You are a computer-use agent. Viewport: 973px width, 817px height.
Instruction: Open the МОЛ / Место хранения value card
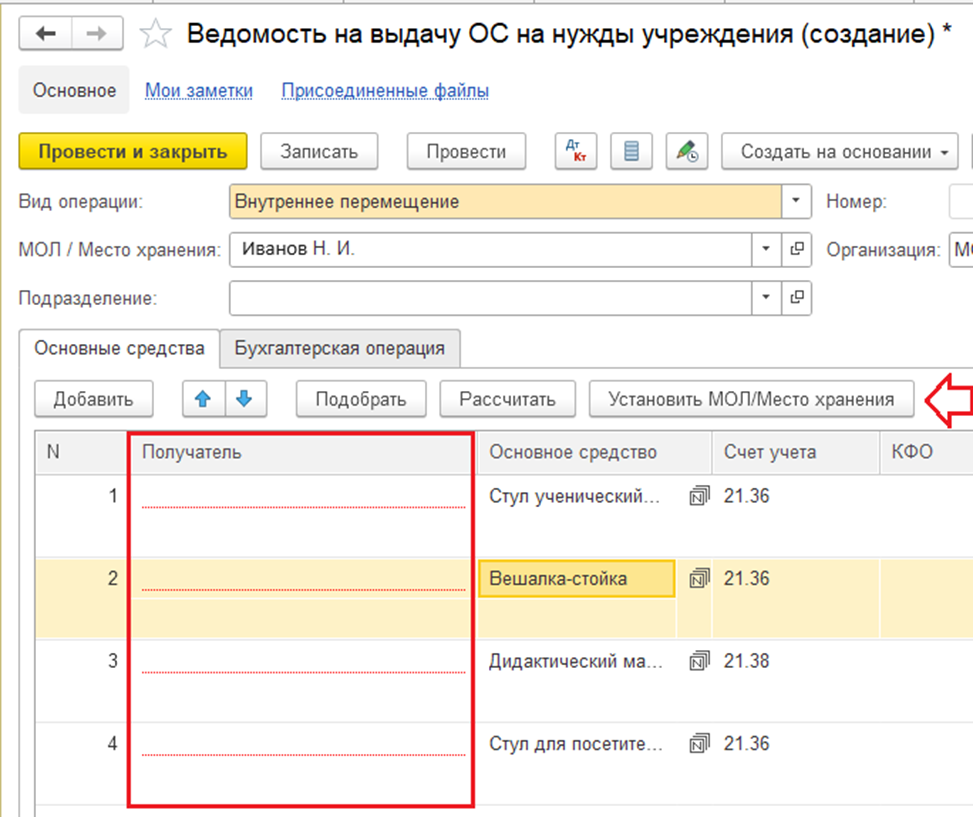pyautogui.click(x=797, y=249)
